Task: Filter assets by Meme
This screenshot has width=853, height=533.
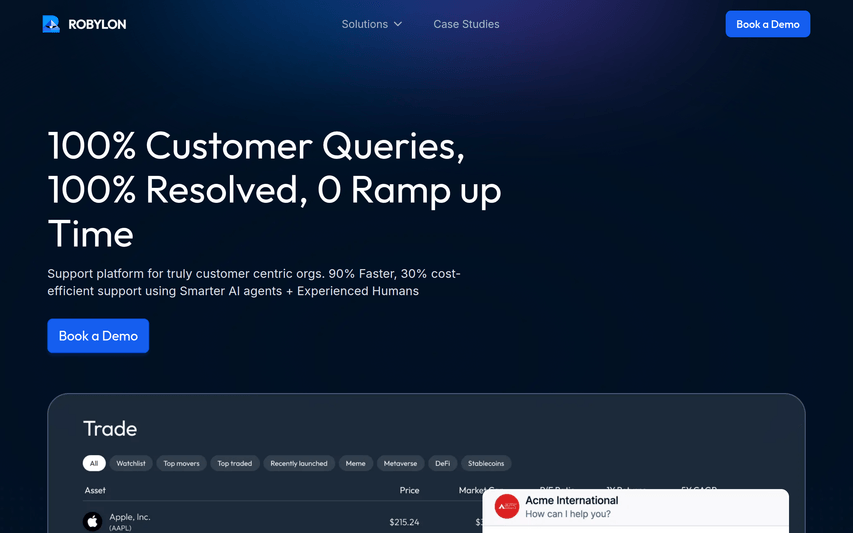Action: tap(355, 464)
